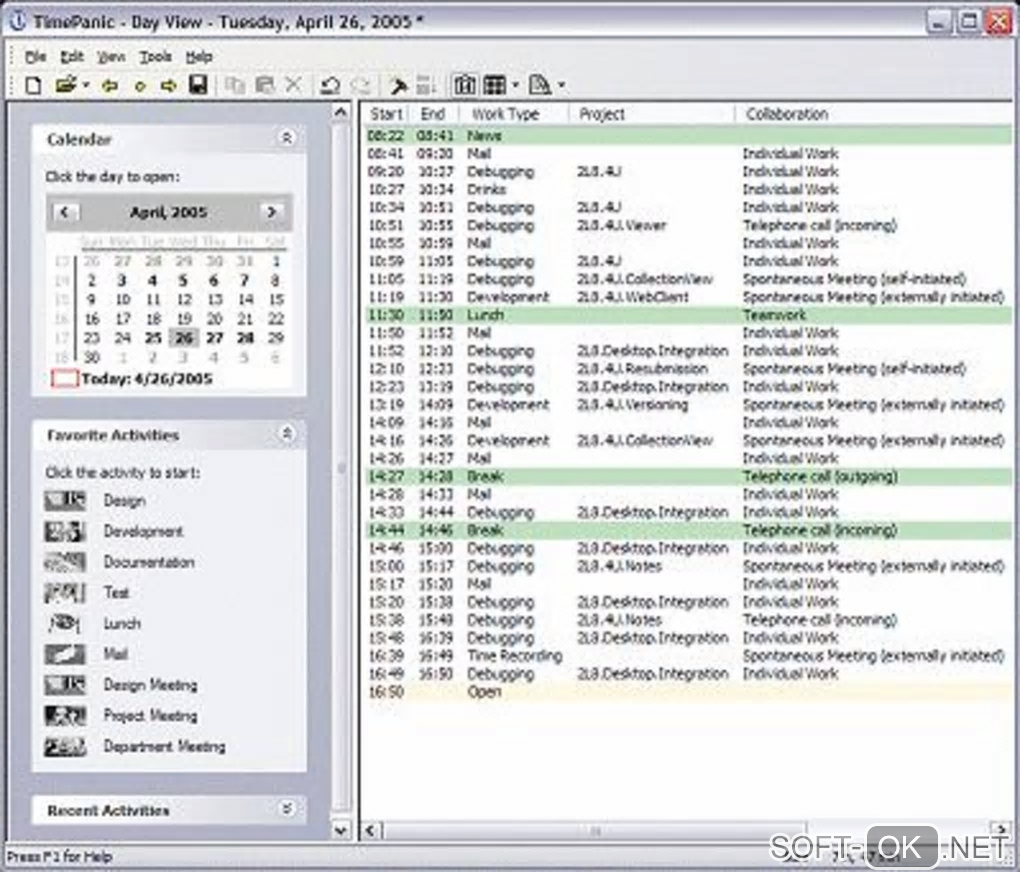Click the report document toolbar icon
Screen dimensions: 1020x872
click(539, 85)
